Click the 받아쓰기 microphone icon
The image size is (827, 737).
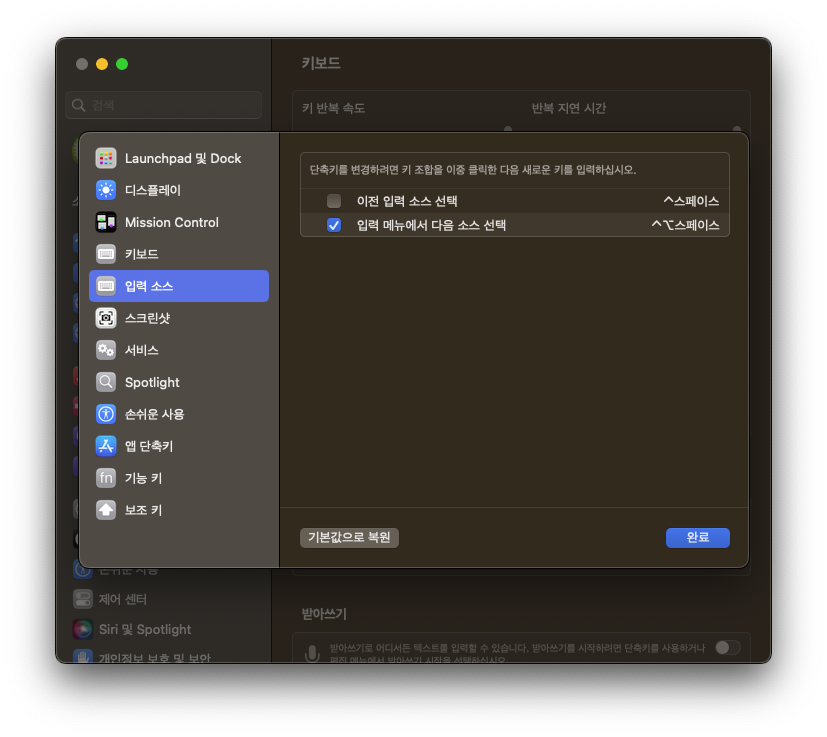312,653
